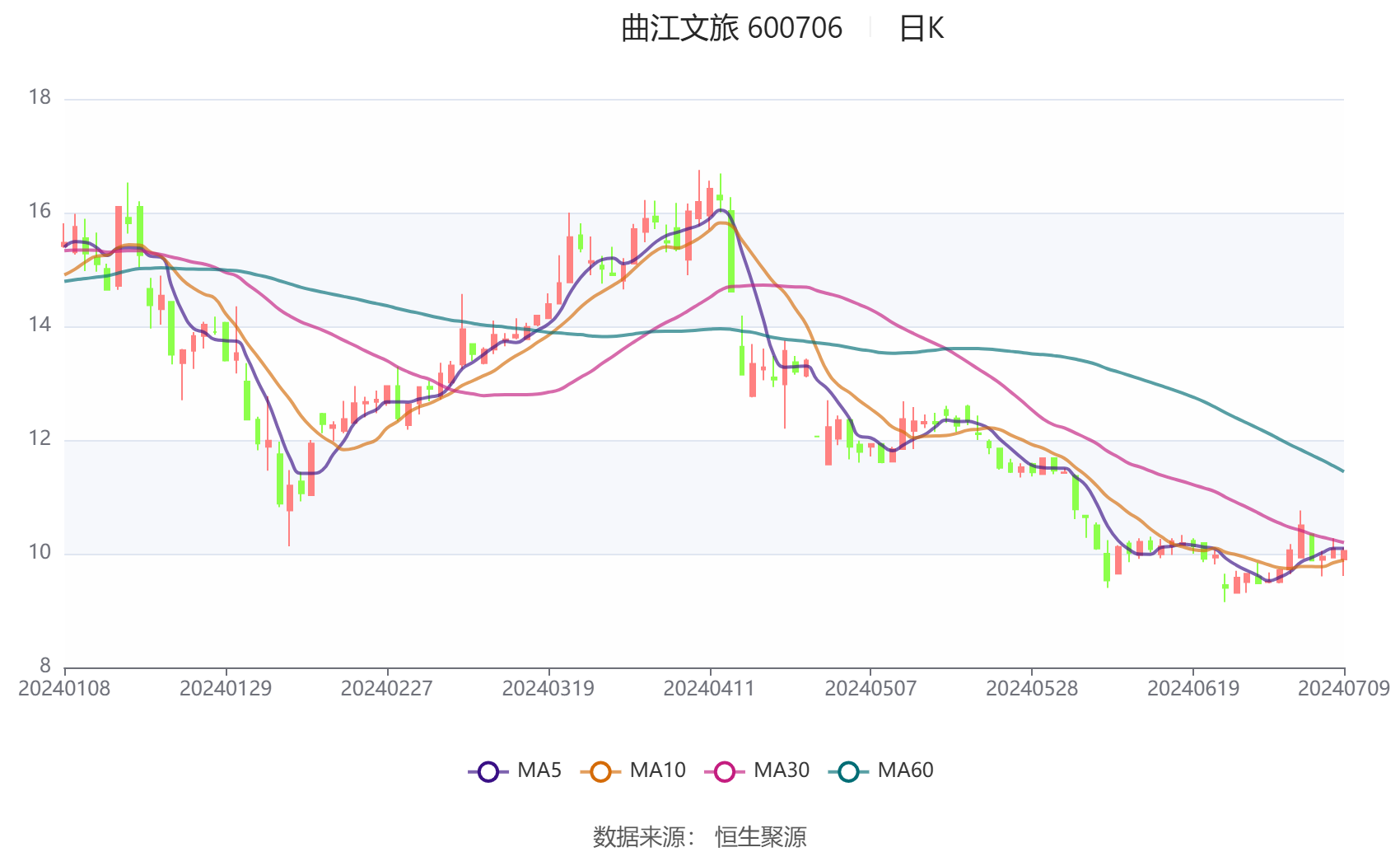
Task: Click the x-axis date label 20240709
Action: pyautogui.click(x=1344, y=689)
